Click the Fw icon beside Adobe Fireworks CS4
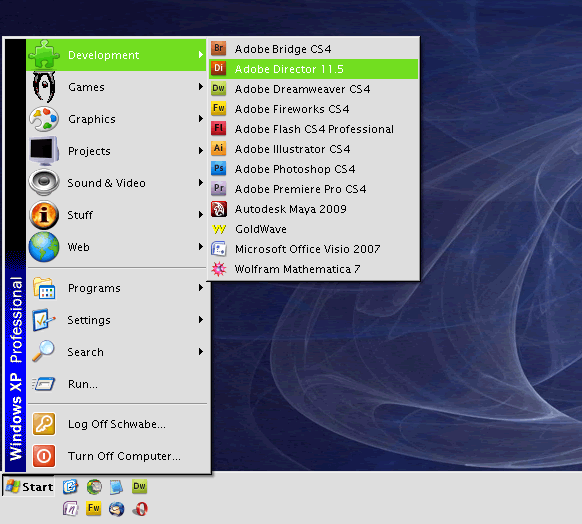Screen dimensions: 582x524 tap(219, 108)
